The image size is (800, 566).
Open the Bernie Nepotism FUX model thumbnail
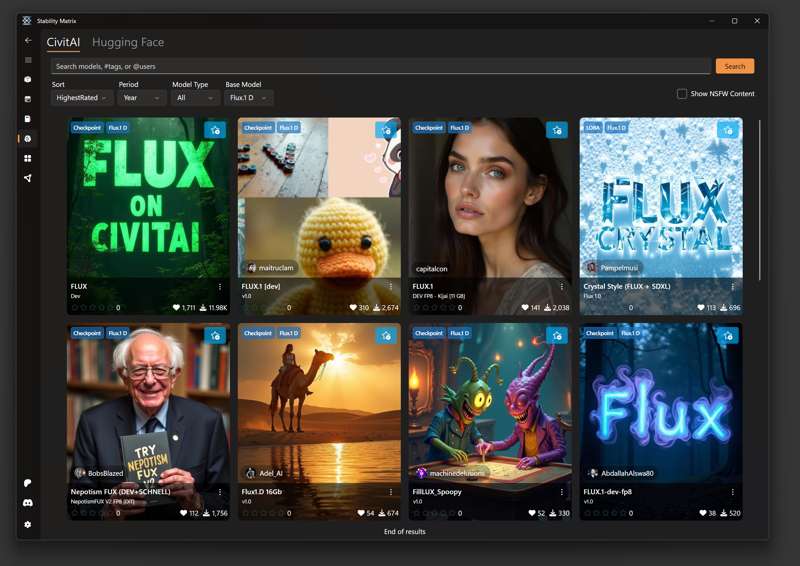[x=148, y=400]
